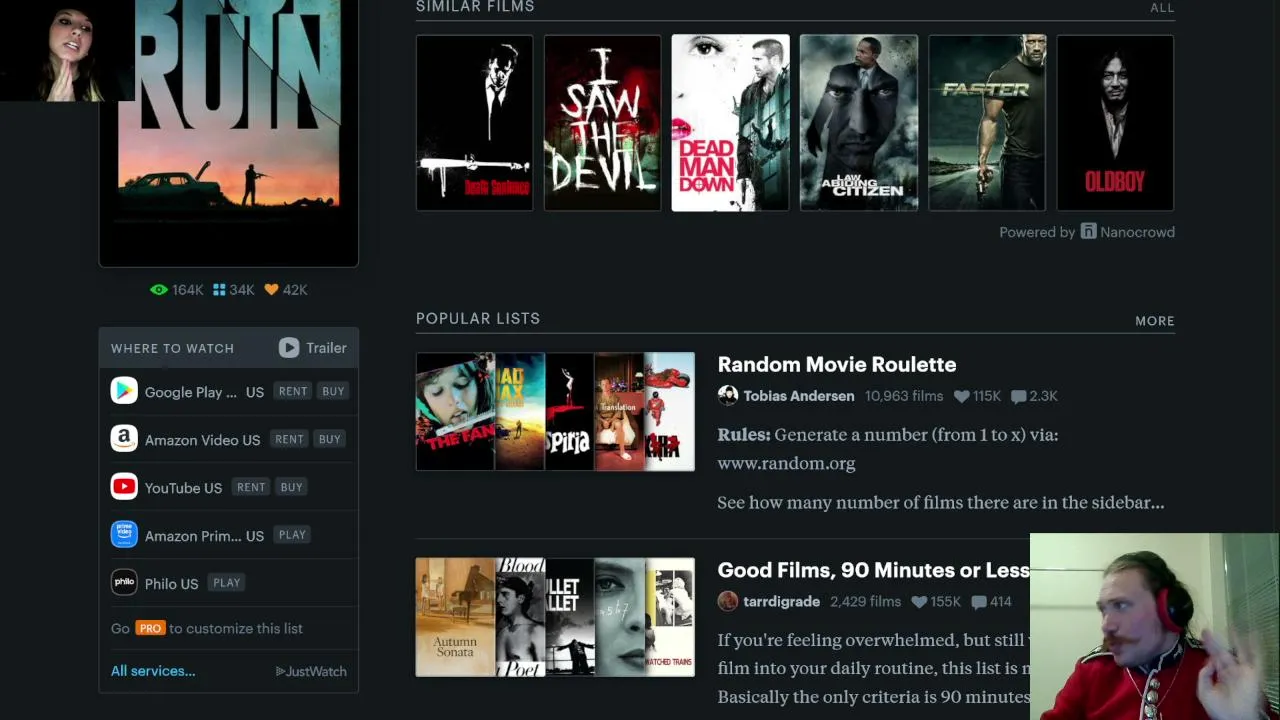Image resolution: width=1280 pixels, height=720 pixels.
Task: Click the orange PRO badge
Action: coord(150,629)
